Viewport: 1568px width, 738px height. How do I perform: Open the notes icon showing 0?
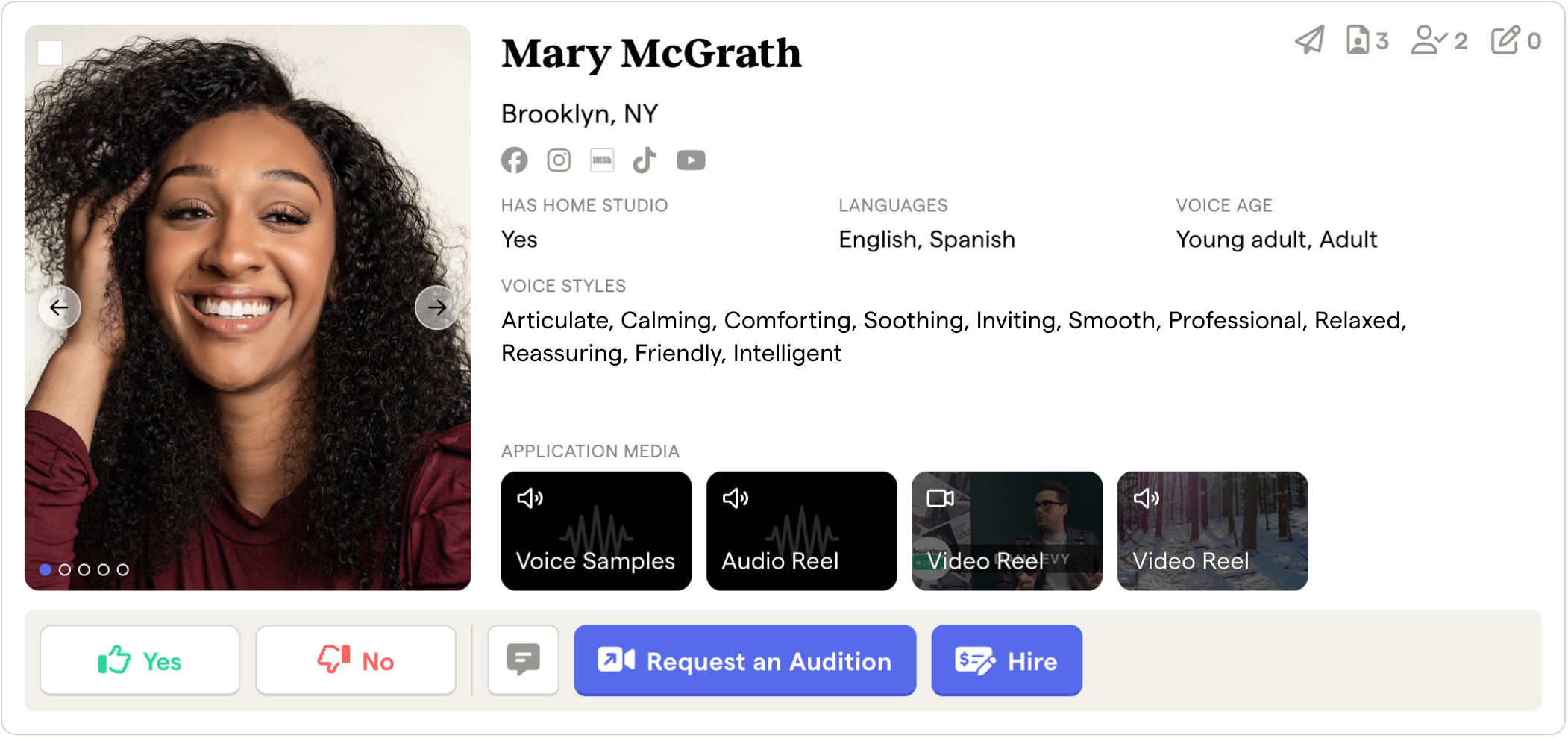(1516, 40)
